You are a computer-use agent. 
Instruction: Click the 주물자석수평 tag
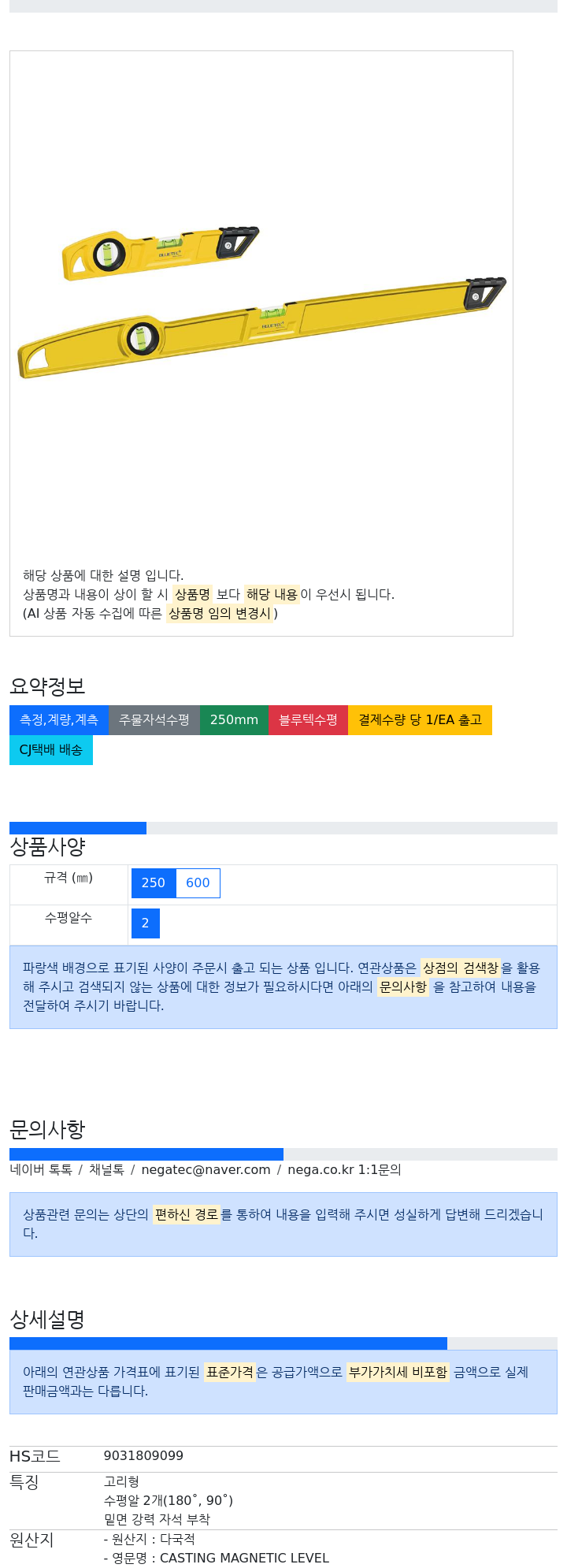[154, 720]
